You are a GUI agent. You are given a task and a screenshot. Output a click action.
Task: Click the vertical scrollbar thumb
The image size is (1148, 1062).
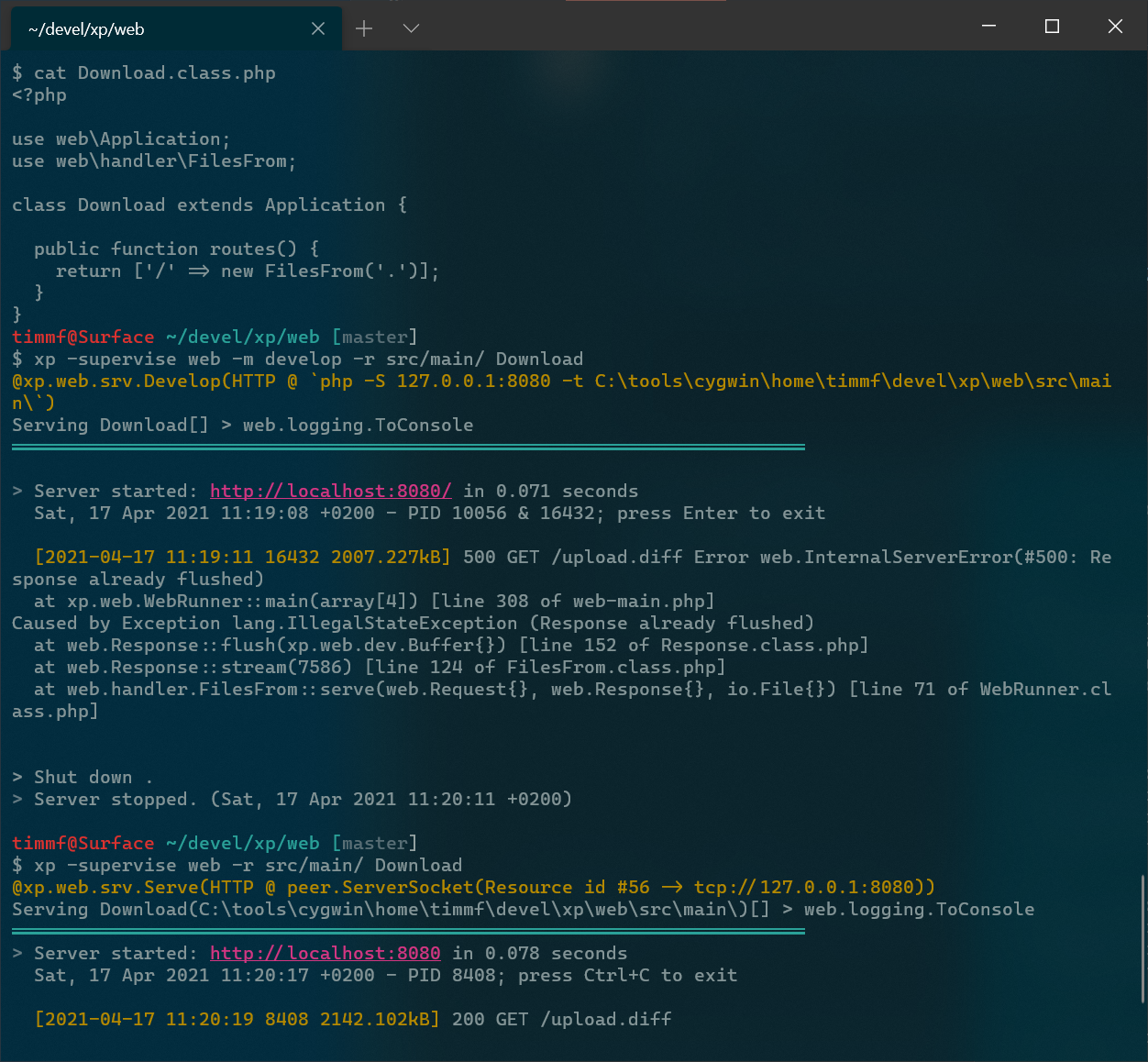[x=1142, y=939]
